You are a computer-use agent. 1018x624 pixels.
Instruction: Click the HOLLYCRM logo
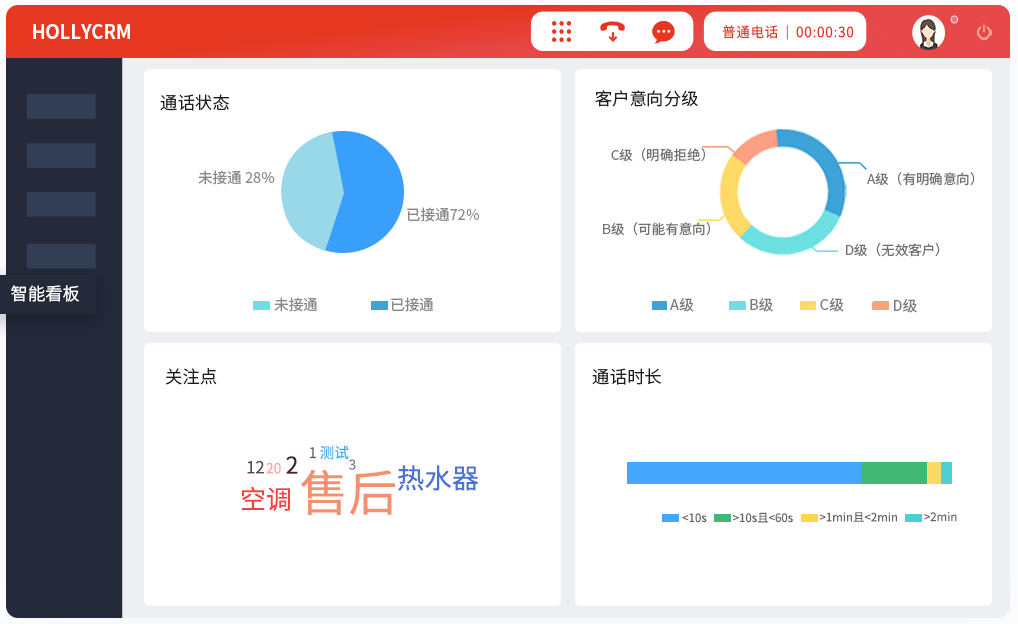(x=81, y=32)
